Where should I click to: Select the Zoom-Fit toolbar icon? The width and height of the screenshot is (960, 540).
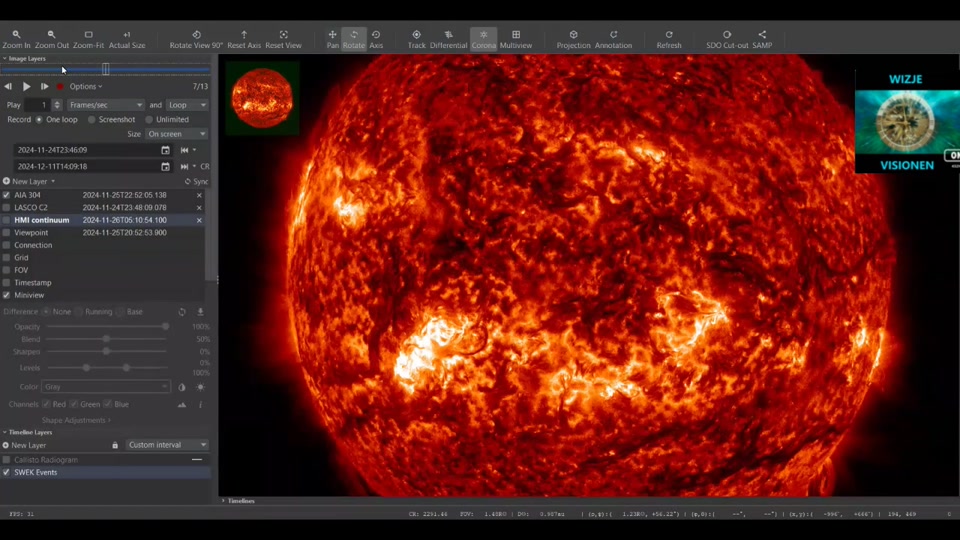coord(88,39)
